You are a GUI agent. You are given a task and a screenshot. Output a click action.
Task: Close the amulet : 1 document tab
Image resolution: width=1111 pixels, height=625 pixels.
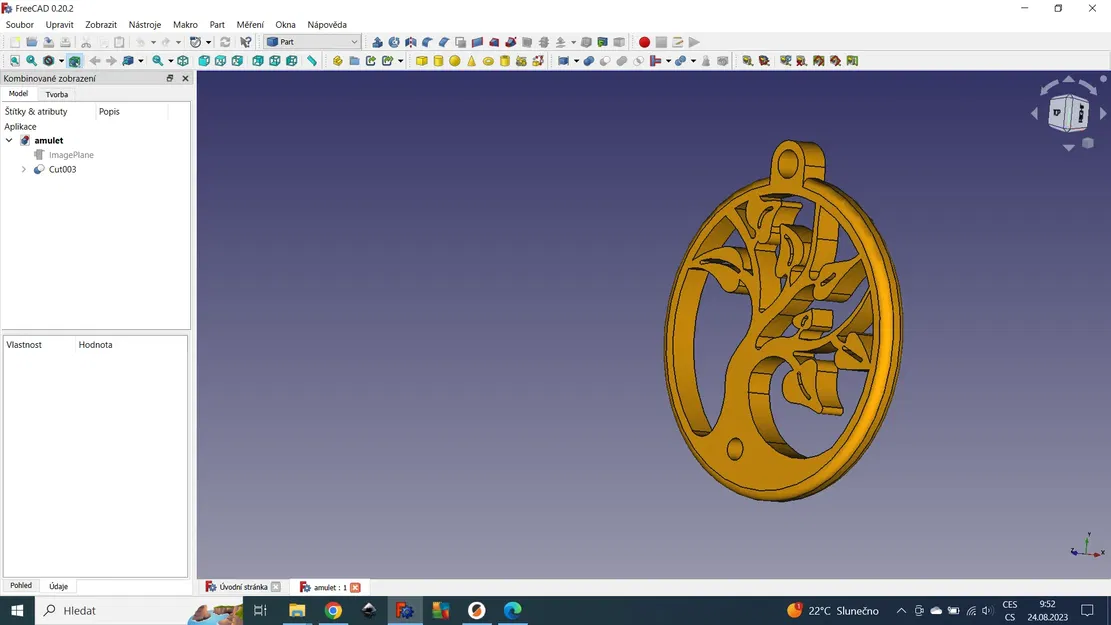[357, 587]
